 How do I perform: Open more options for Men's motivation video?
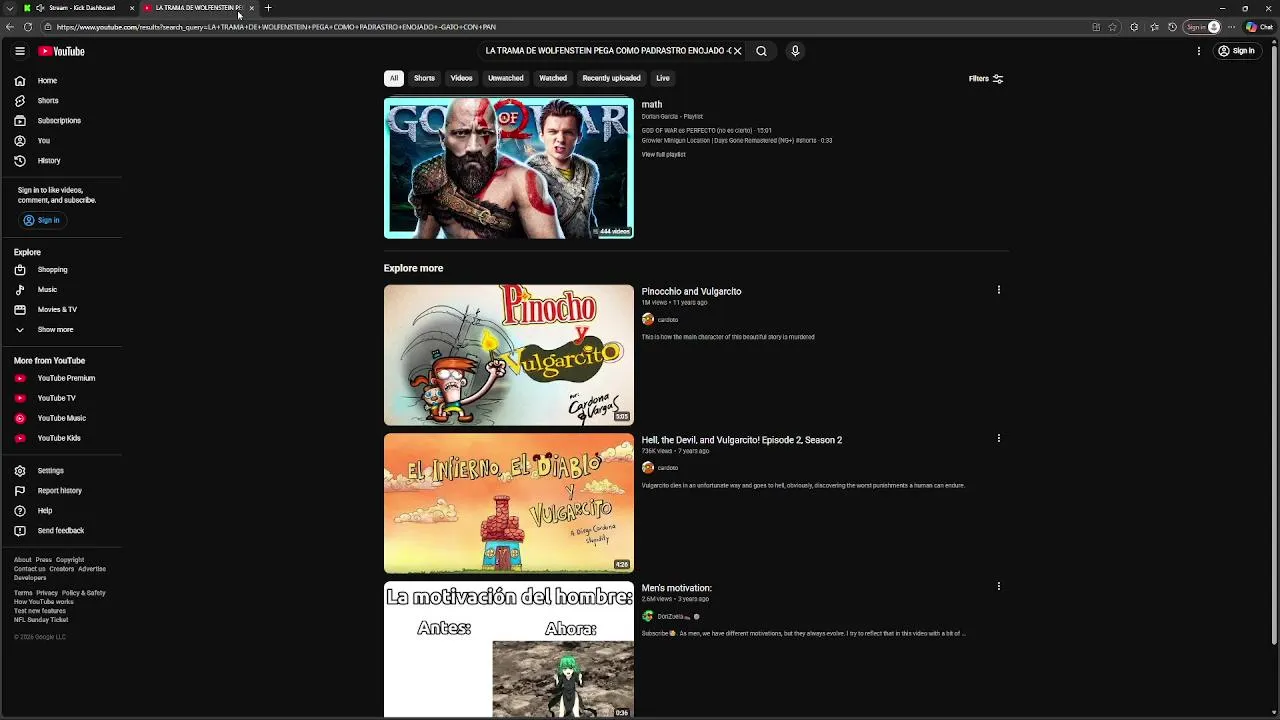coord(998,586)
